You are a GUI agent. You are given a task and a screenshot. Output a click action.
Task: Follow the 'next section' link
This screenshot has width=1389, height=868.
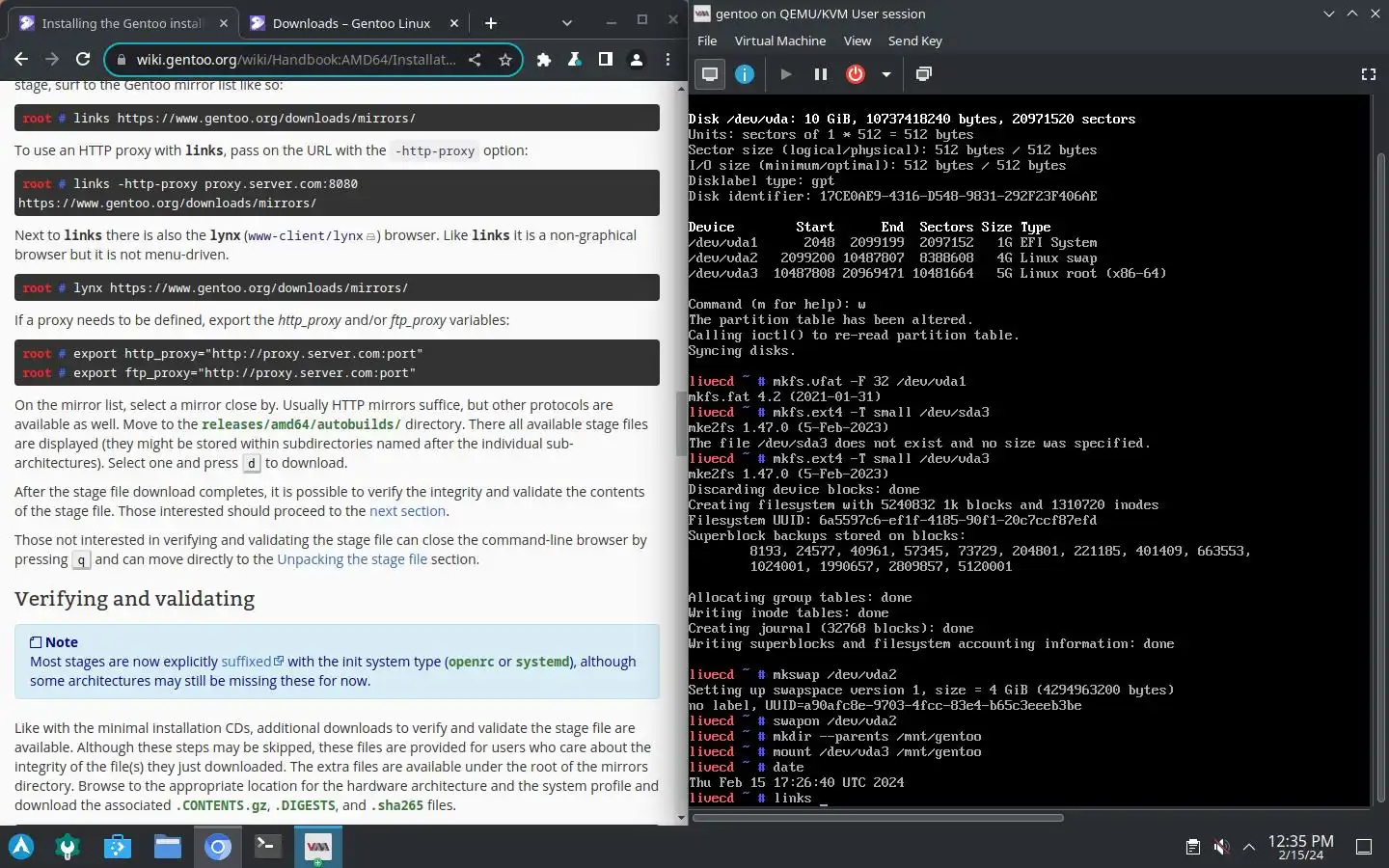(x=407, y=511)
